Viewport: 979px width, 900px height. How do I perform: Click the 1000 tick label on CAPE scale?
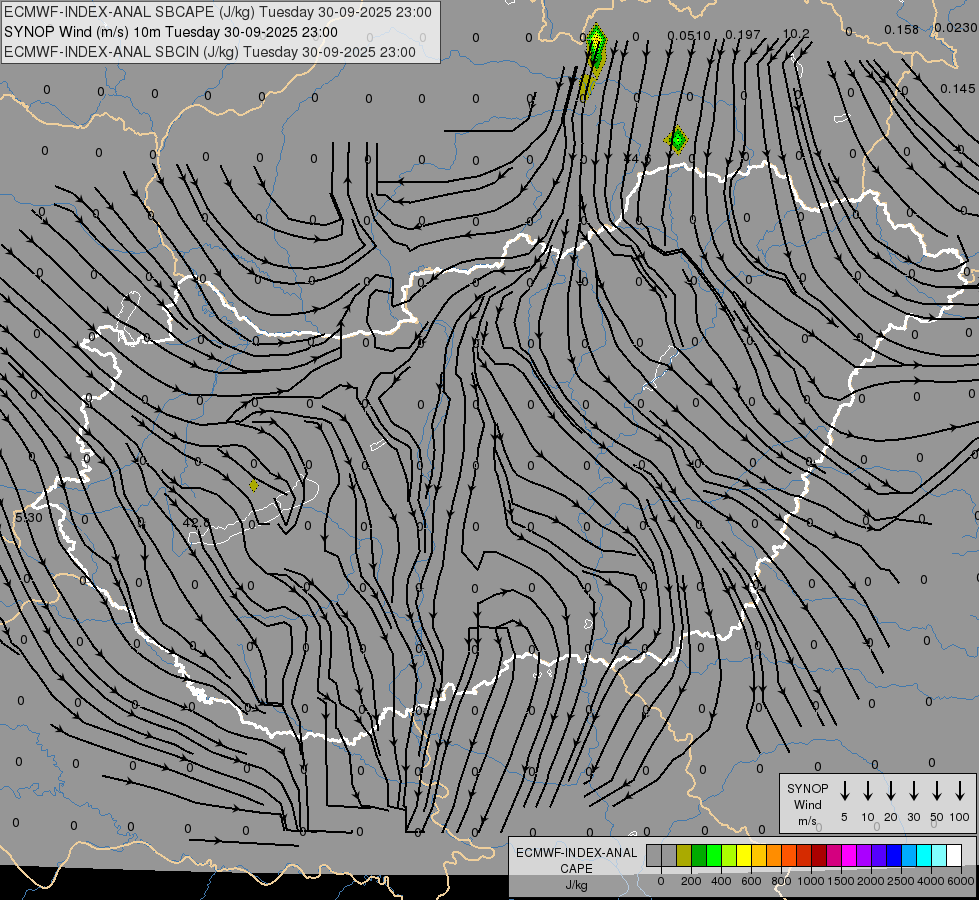811,881
